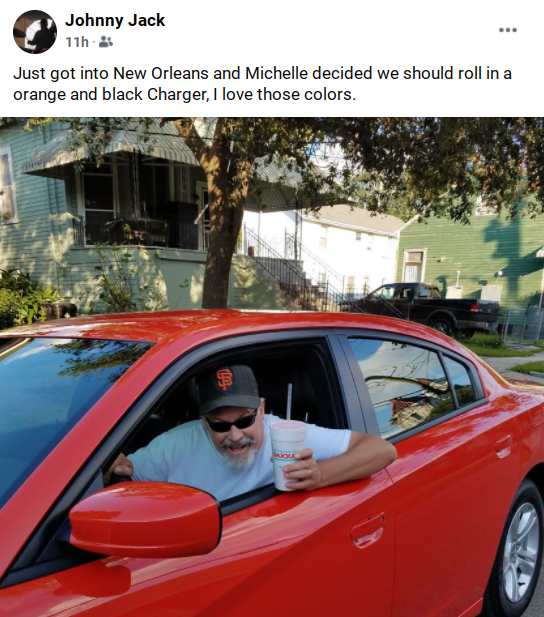Open the posted photo of the red Charger
Viewport: 544px width, 617px height.
[272, 367]
